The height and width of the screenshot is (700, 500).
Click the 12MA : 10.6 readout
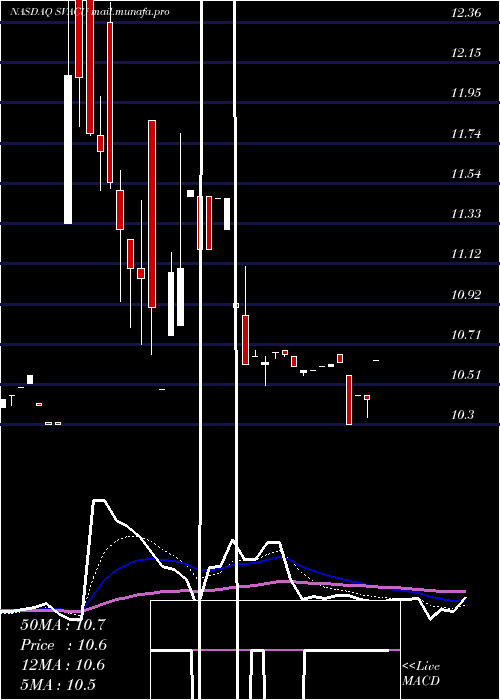[x=63, y=665]
